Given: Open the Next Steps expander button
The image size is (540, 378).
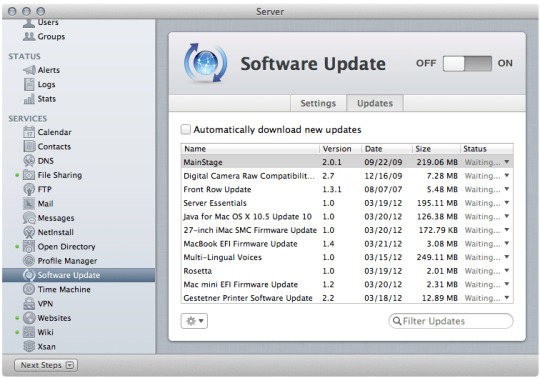Looking at the screenshot, I should pos(46,365).
